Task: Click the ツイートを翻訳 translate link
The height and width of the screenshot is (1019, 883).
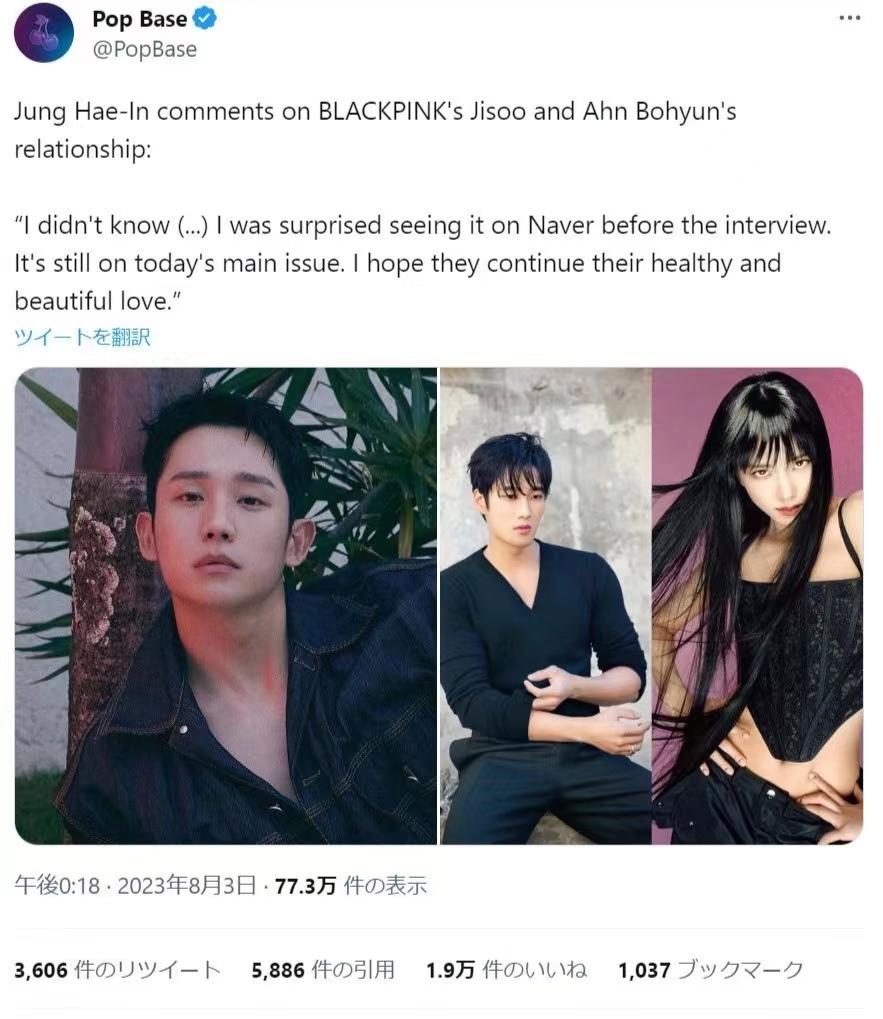Action: click(x=82, y=337)
